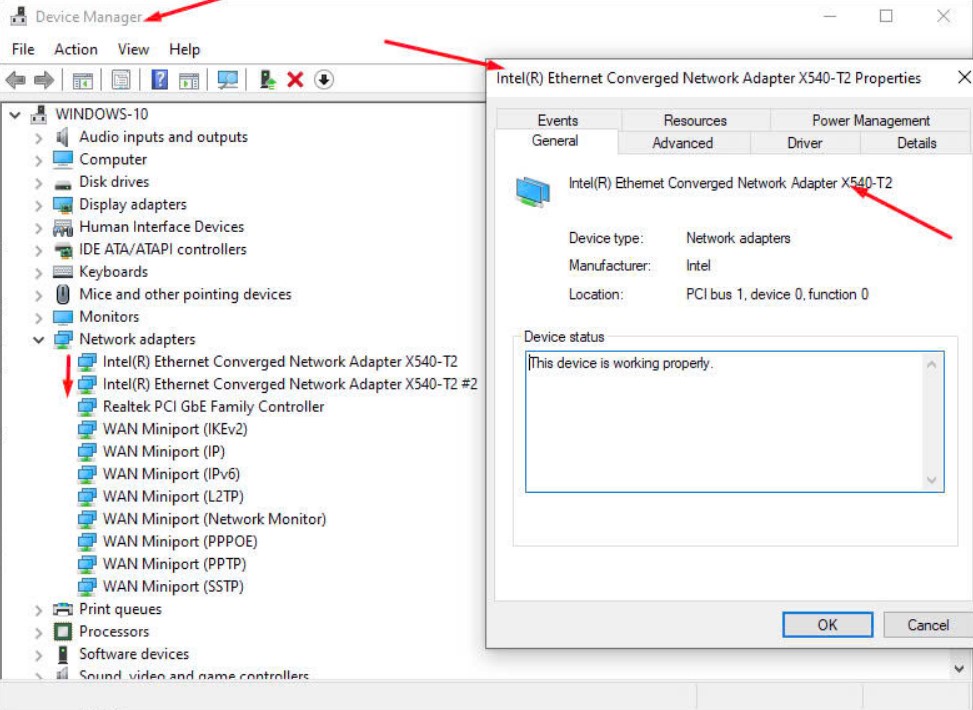Switch to the Resources tab
Viewport: 973px width, 710px height.
[695, 120]
